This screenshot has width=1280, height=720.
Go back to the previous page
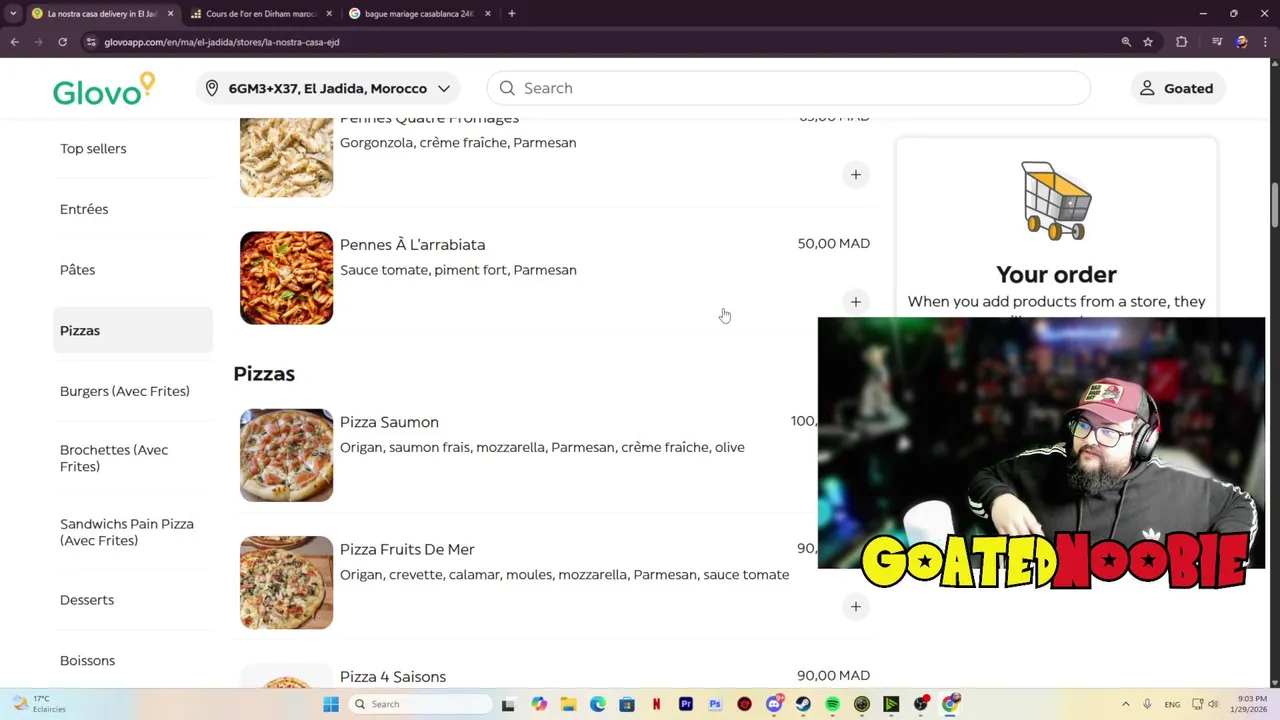click(14, 42)
